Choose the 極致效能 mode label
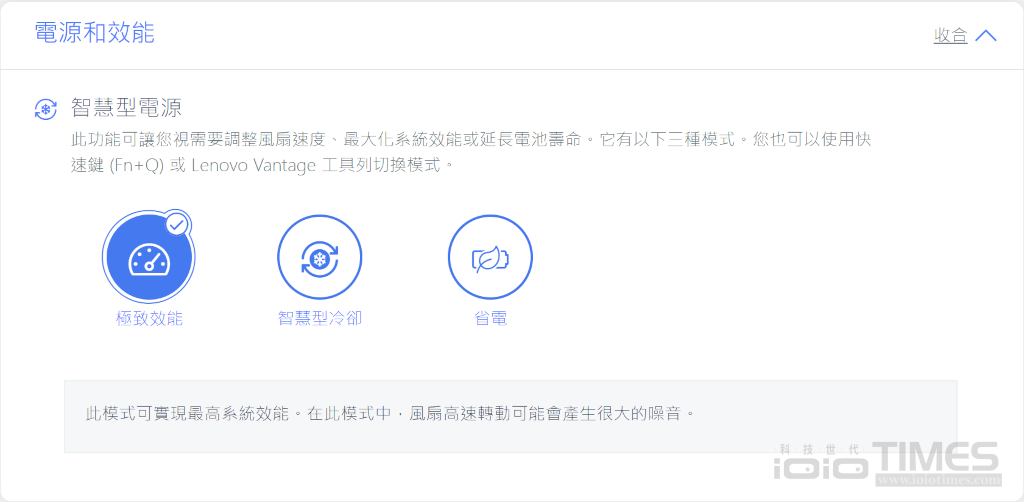Viewport: 1024px width, 502px height. 149,319
